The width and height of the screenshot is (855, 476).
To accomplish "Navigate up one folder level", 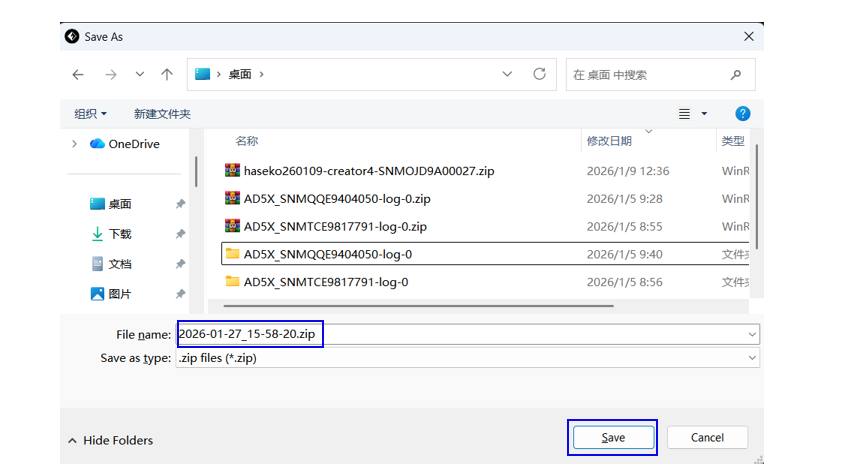I will click(x=167, y=75).
